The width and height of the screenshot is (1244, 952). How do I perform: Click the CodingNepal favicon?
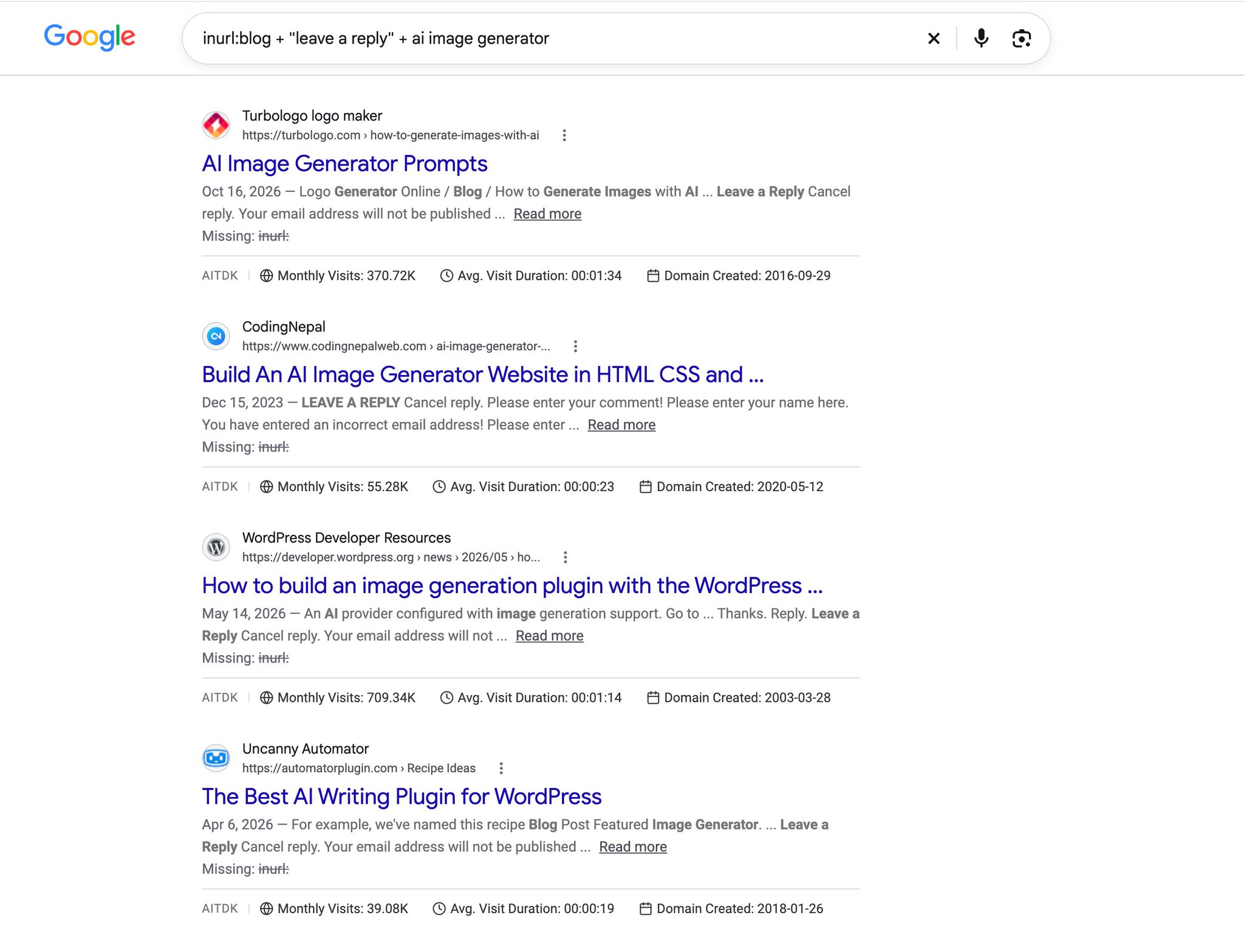click(x=216, y=336)
